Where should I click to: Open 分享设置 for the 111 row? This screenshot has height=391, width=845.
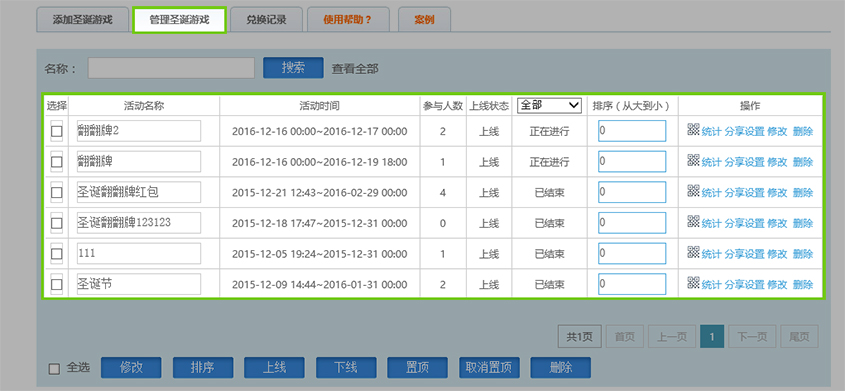tap(744, 254)
